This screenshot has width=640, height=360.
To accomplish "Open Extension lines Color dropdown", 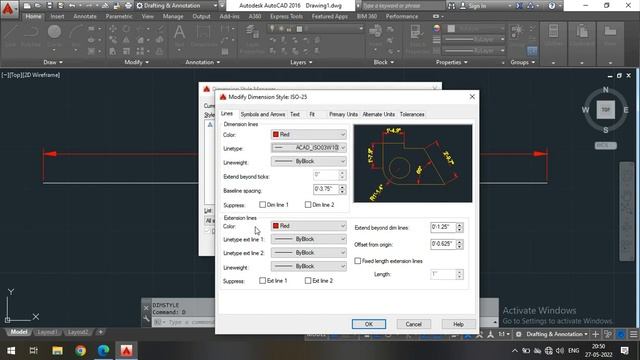I will [309, 226].
